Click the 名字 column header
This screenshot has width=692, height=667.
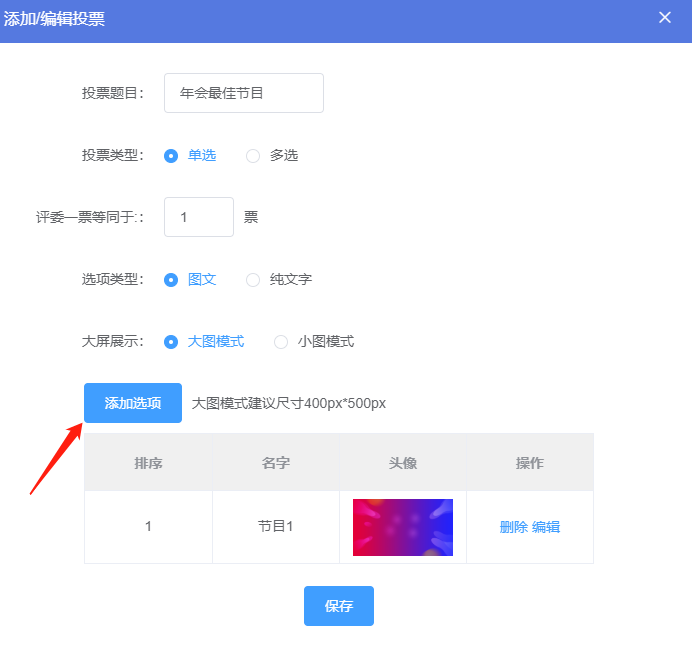tap(276, 463)
